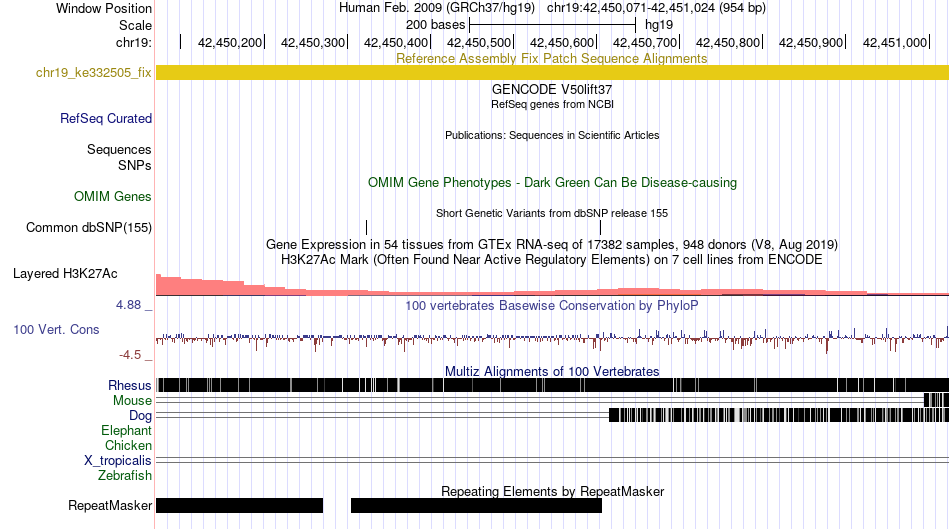Click the RefSeq genes from NCBI title
The width and height of the screenshot is (950, 529).
point(552,104)
